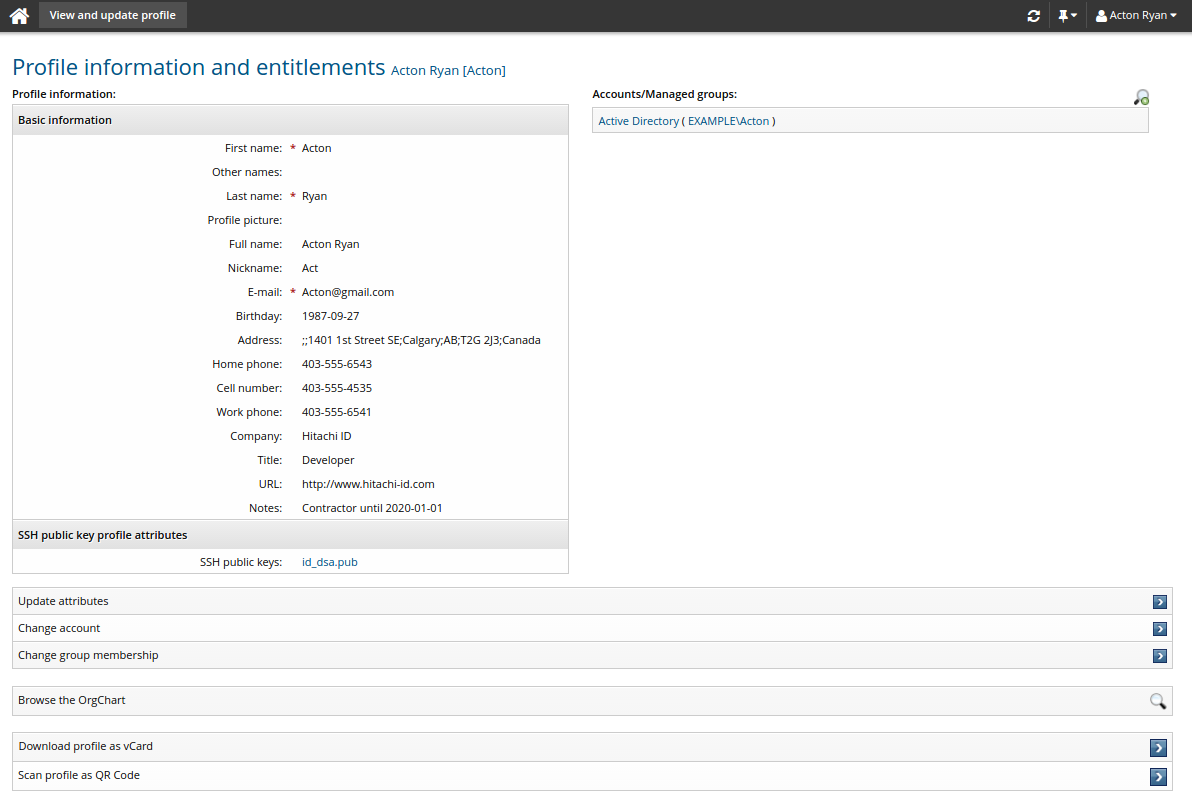Click Browse the OrgChart text

tap(72, 700)
